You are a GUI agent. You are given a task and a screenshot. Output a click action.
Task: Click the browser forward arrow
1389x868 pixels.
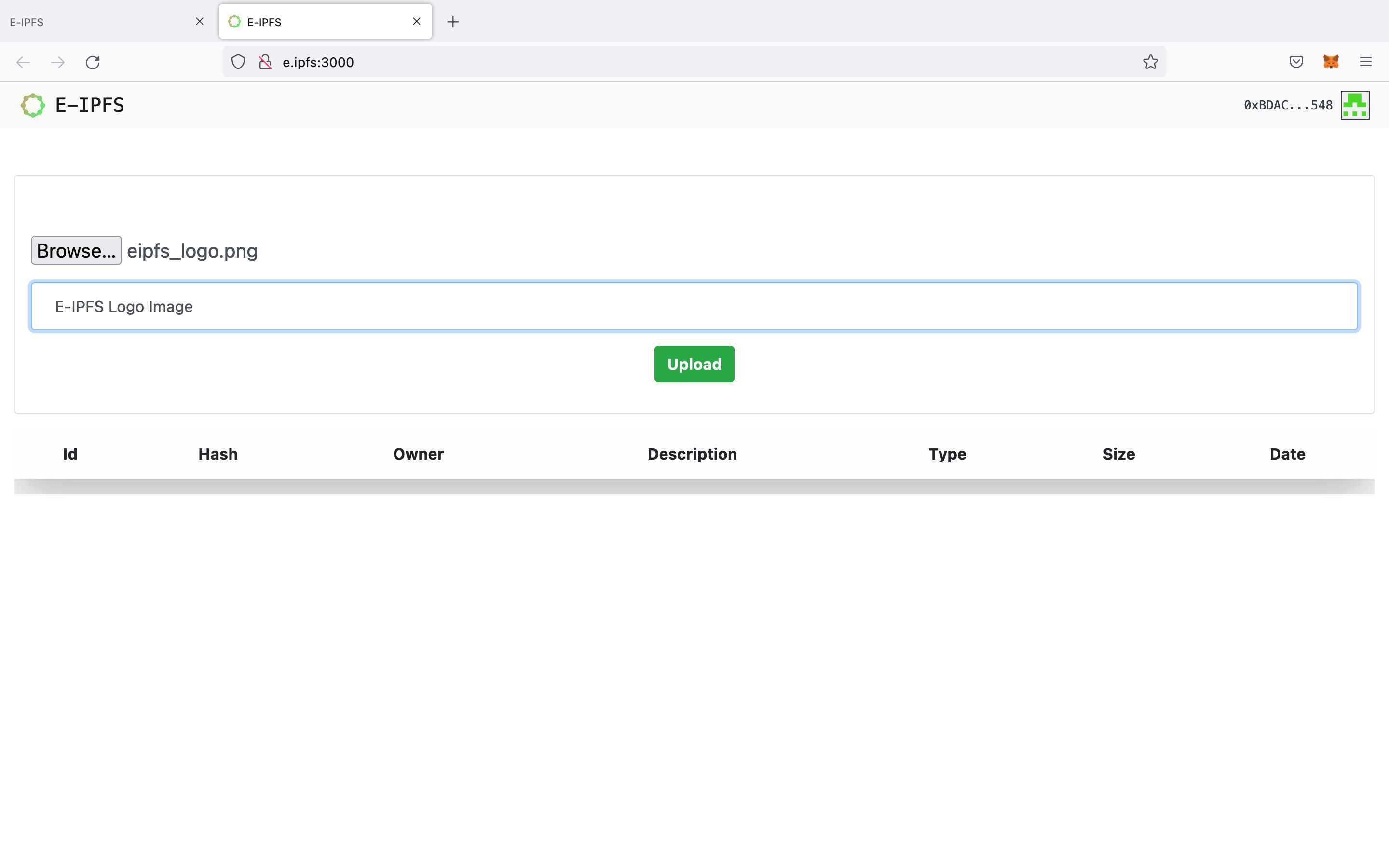[58, 62]
